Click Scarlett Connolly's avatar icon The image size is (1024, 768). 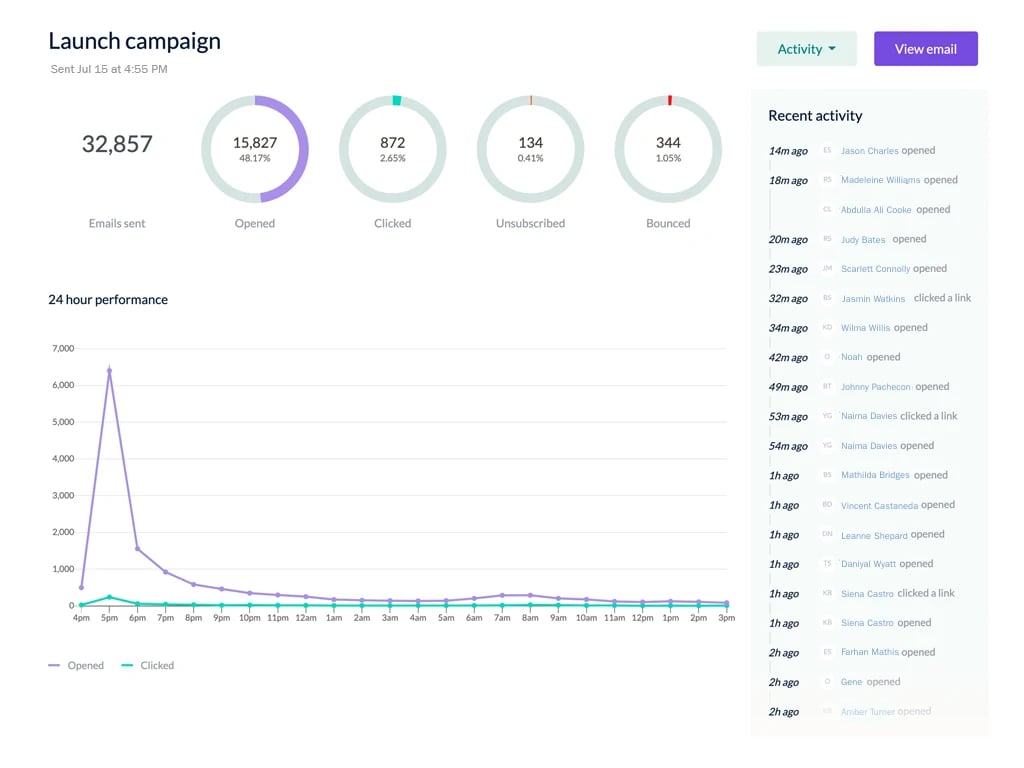(x=827, y=269)
